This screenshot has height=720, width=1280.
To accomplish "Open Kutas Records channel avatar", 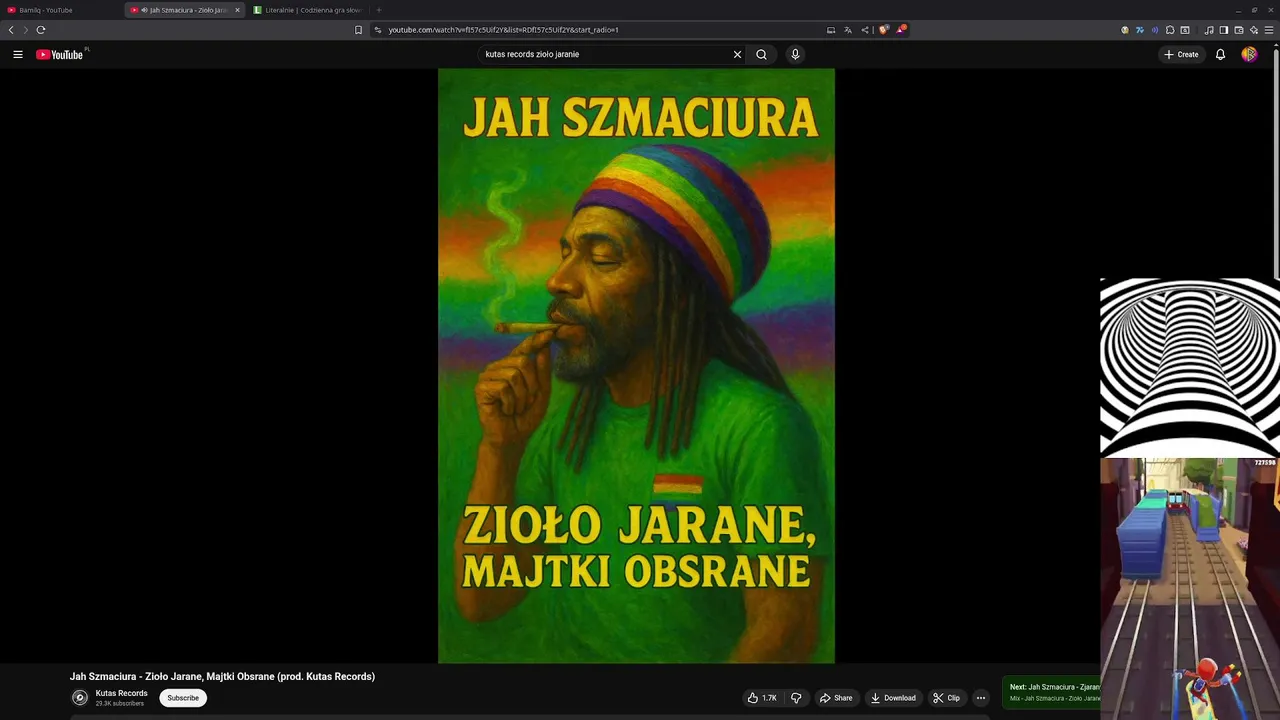I will (x=80, y=698).
